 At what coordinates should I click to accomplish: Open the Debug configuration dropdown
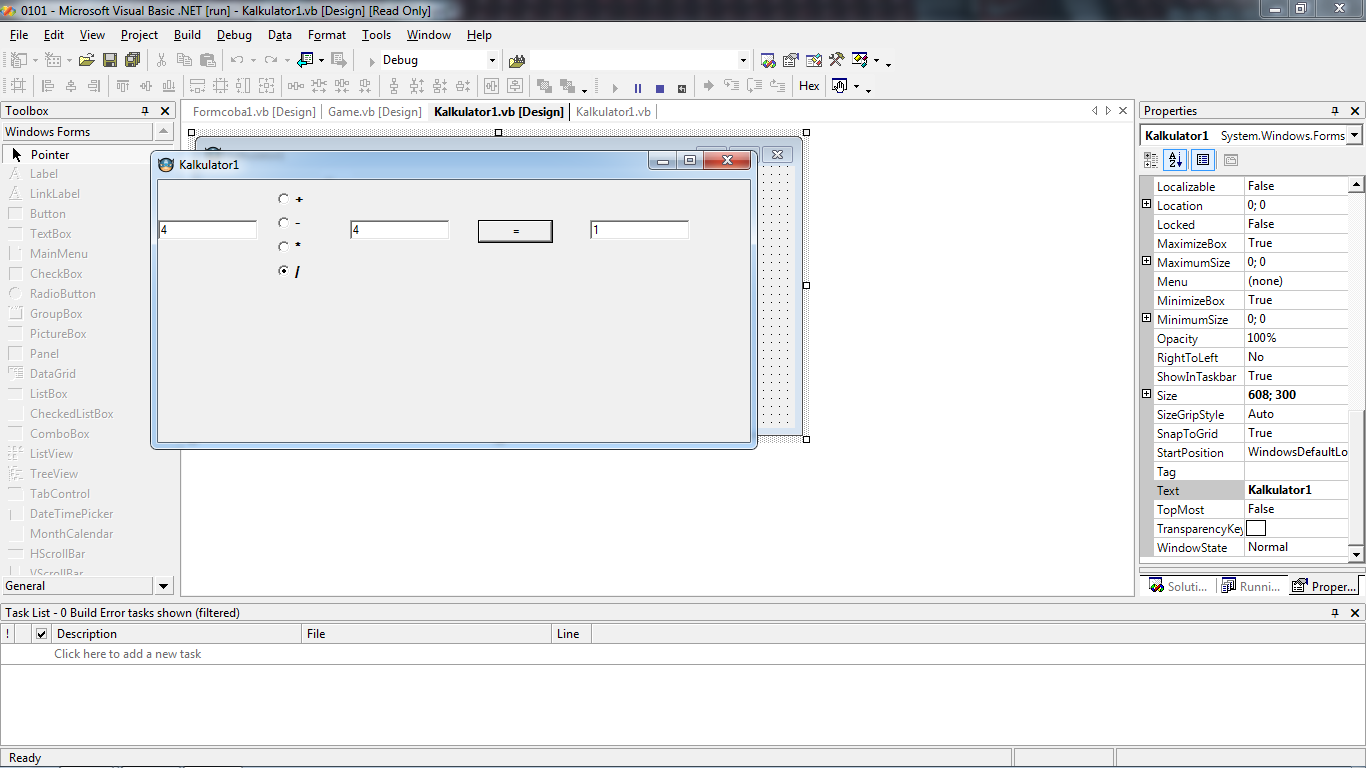tap(492, 60)
